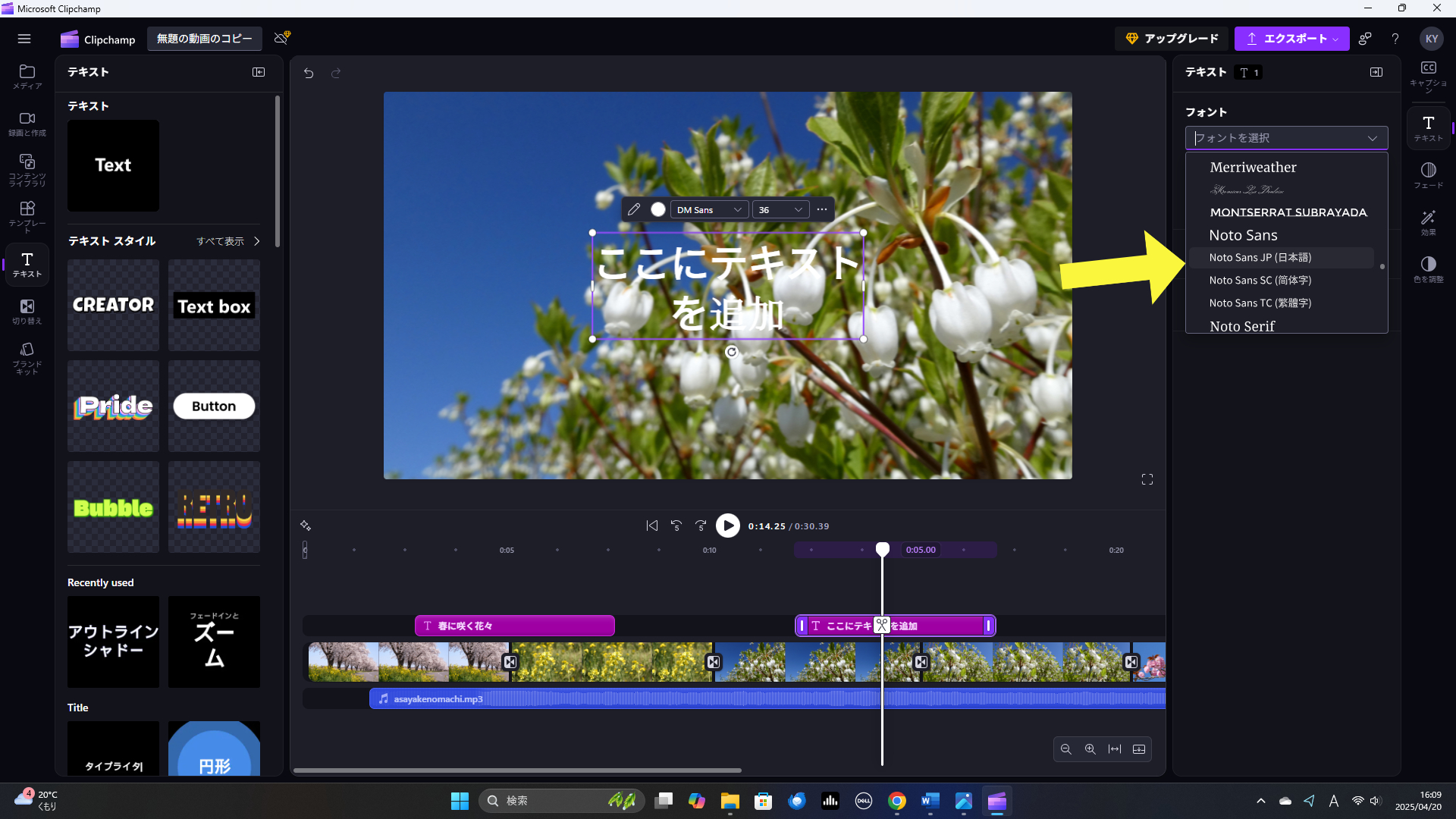Open more options on text toolbar

click(x=822, y=209)
